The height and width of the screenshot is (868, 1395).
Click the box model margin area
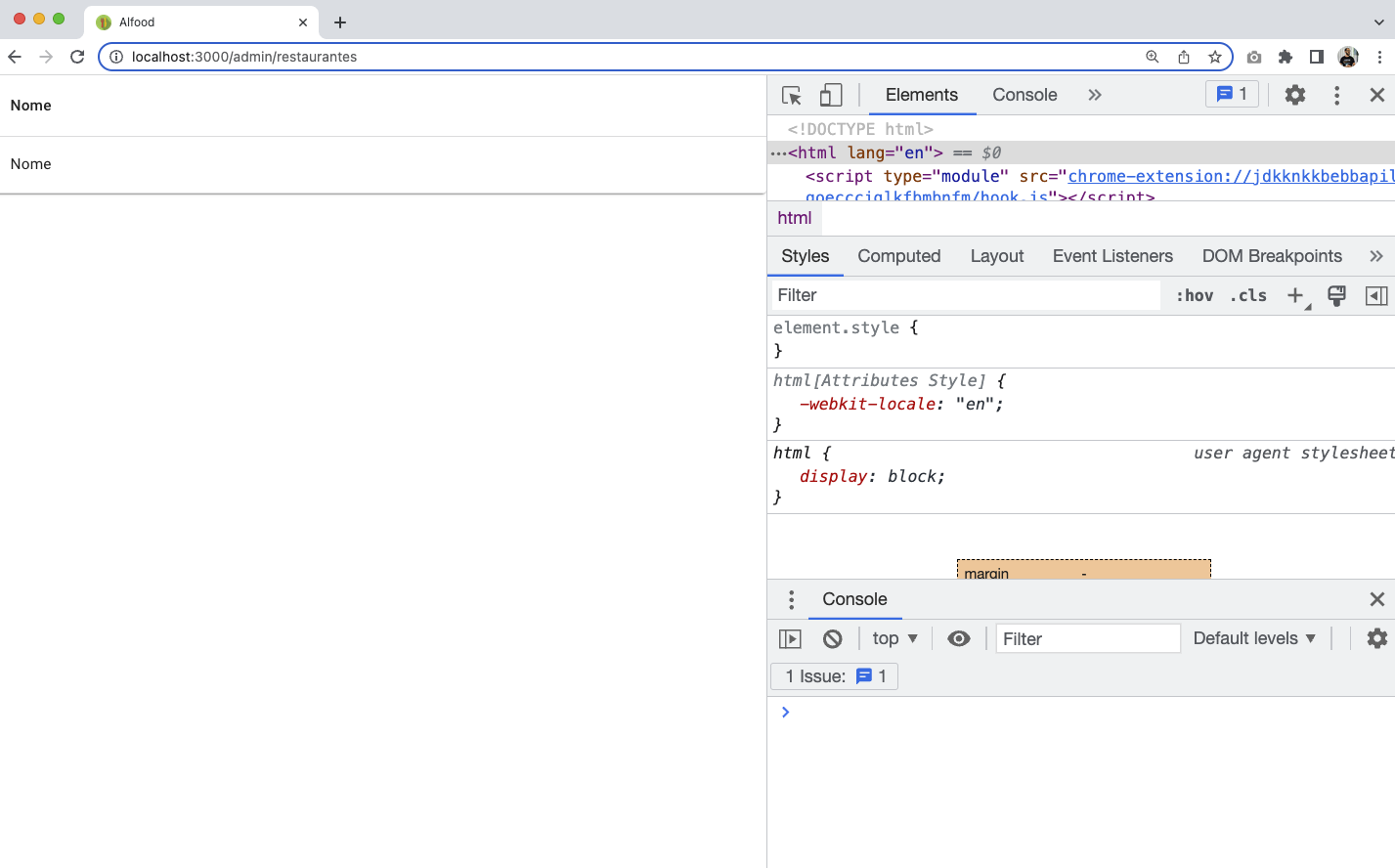[x=1083, y=569]
